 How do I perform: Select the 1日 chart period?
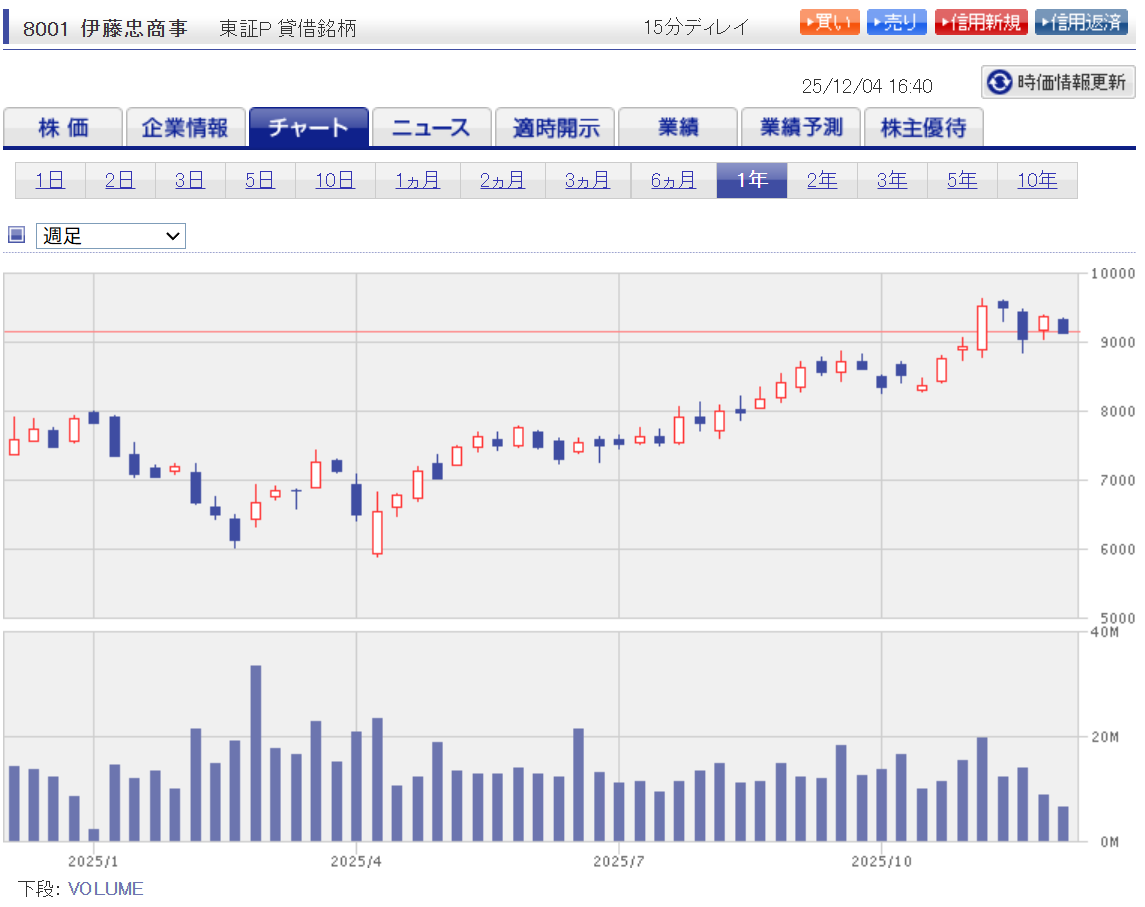50,180
